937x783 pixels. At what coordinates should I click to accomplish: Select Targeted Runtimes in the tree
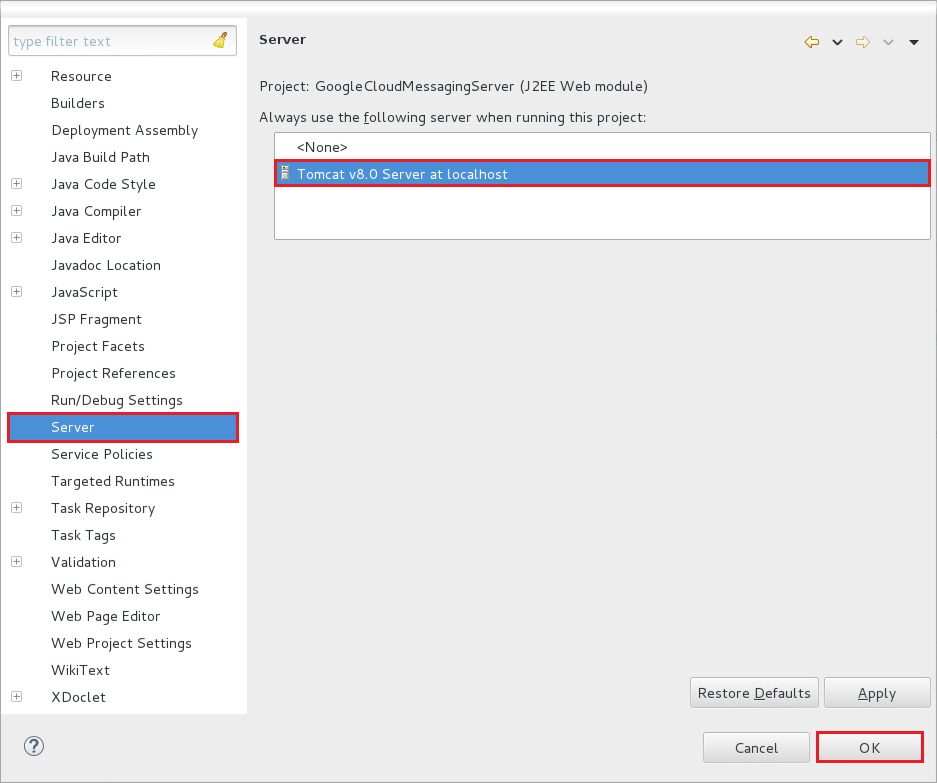[113, 481]
